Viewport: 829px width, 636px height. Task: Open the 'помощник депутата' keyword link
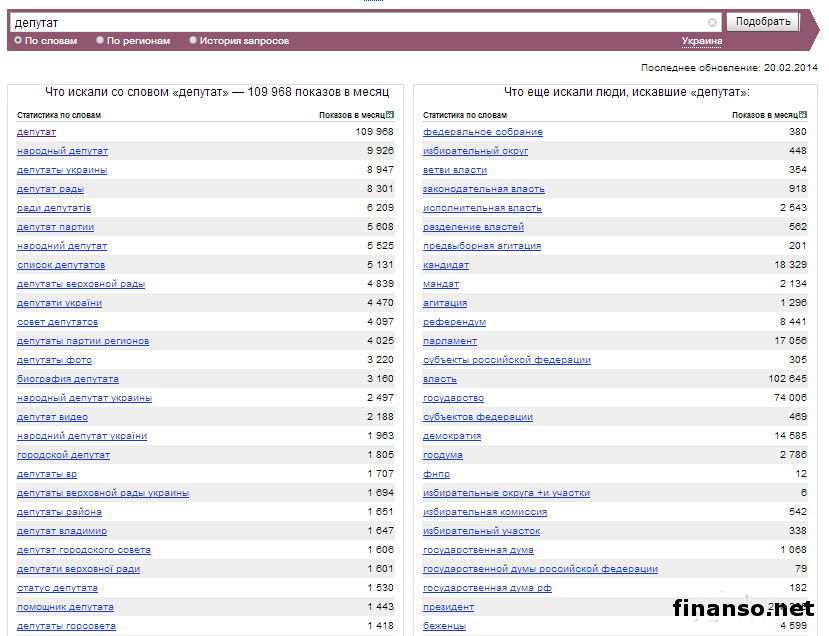(x=65, y=607)
